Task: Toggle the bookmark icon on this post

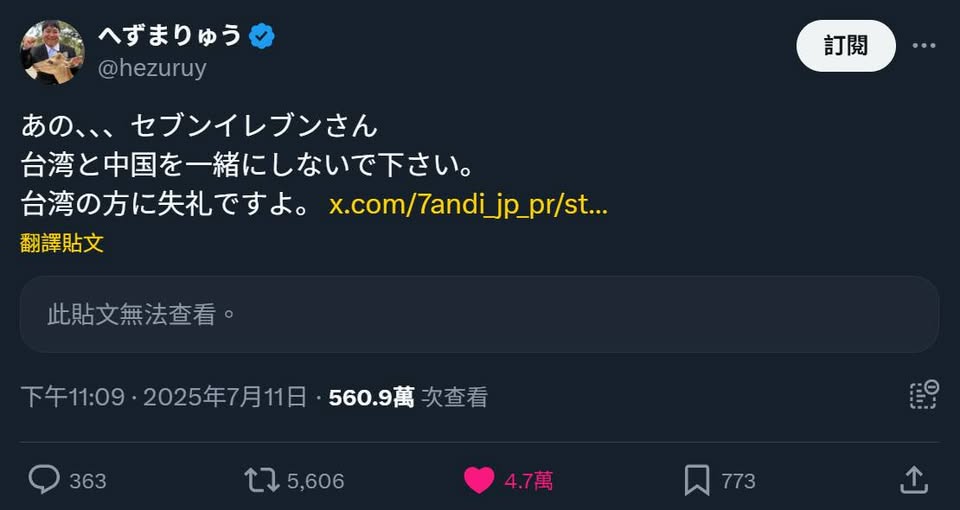Action: (696, 480)
